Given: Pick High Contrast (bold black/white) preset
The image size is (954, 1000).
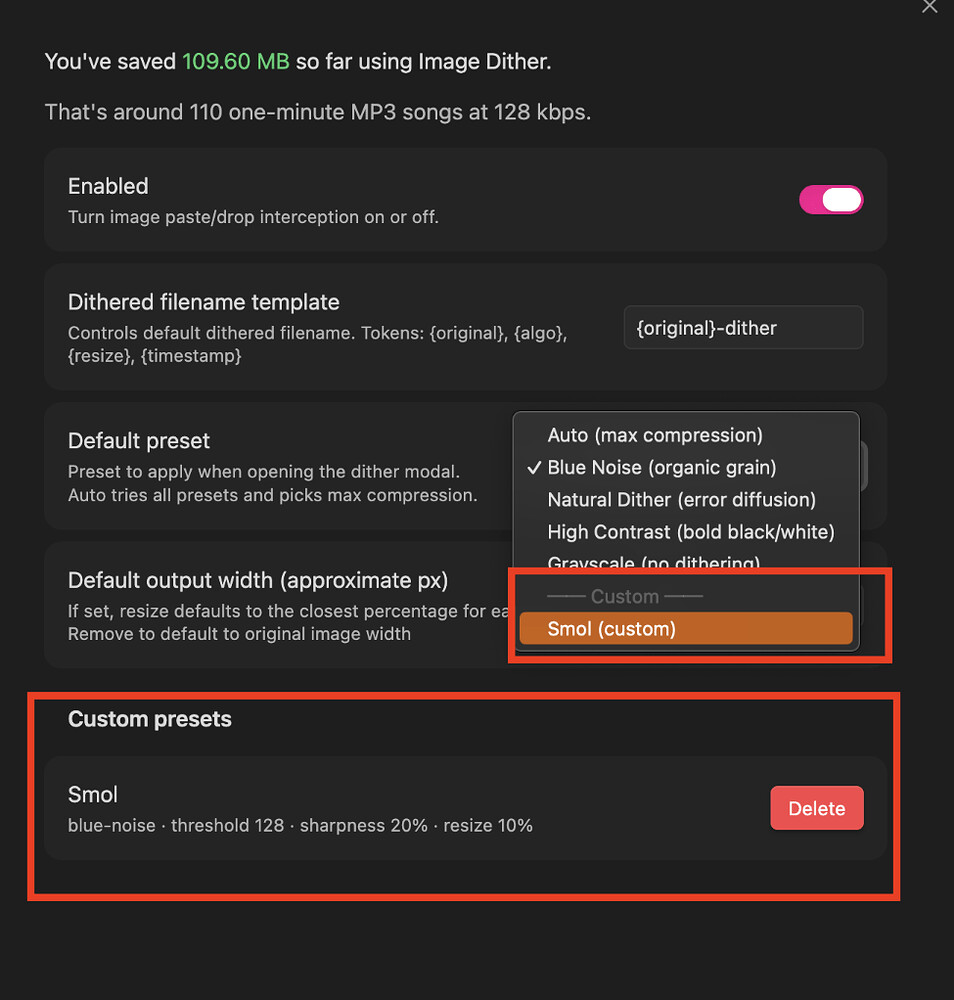Looking at the screenshot, I should [690, 532].
